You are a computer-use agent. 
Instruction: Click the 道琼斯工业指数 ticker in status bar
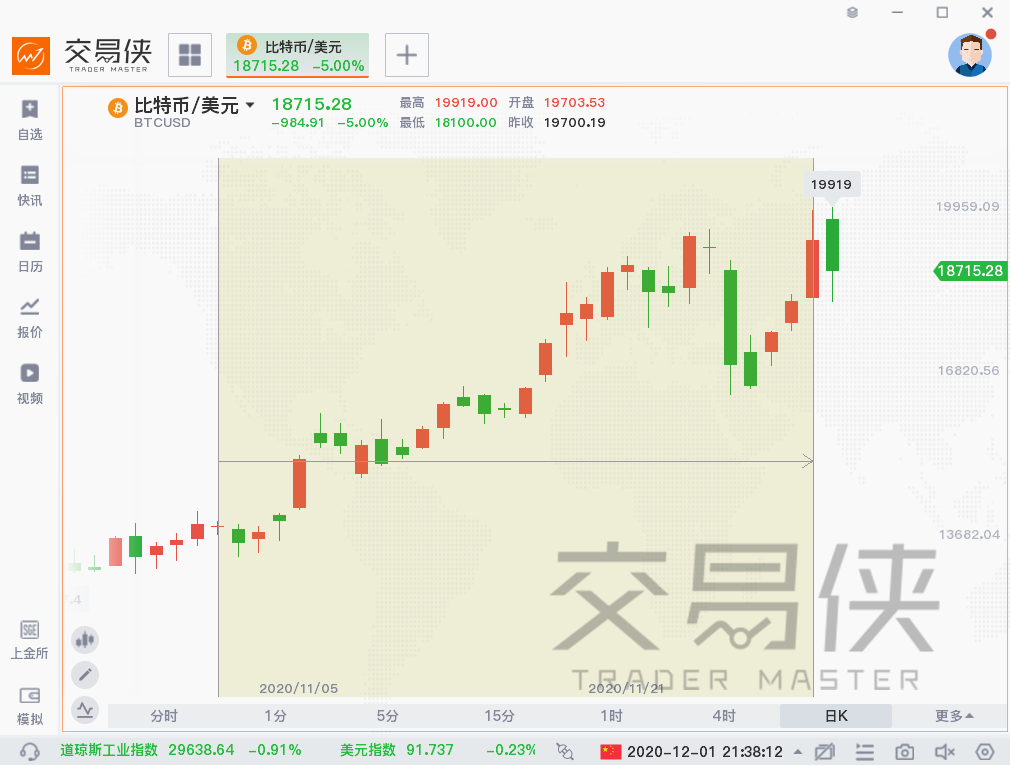pos(181,750)
